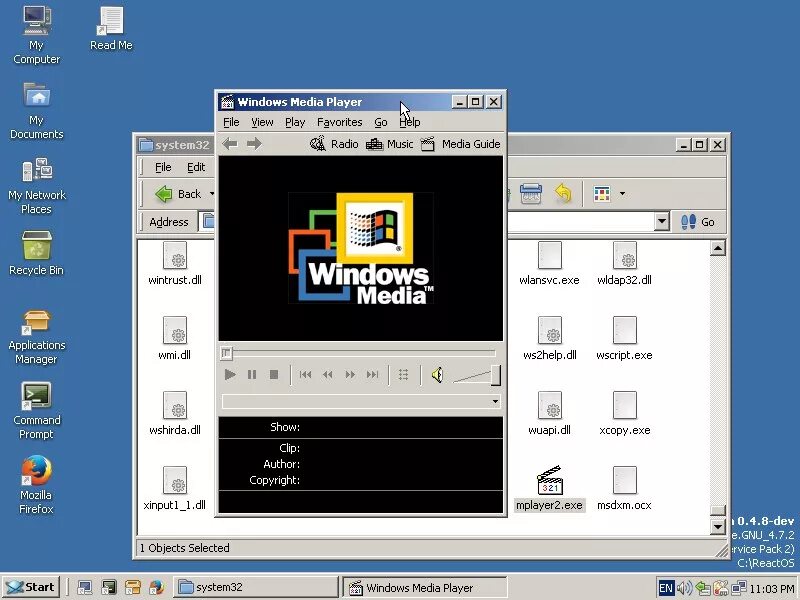This screenshot has height=600, width=800.
Task: Select the wuapi.dll file
Action: click(x=549, y=413)
